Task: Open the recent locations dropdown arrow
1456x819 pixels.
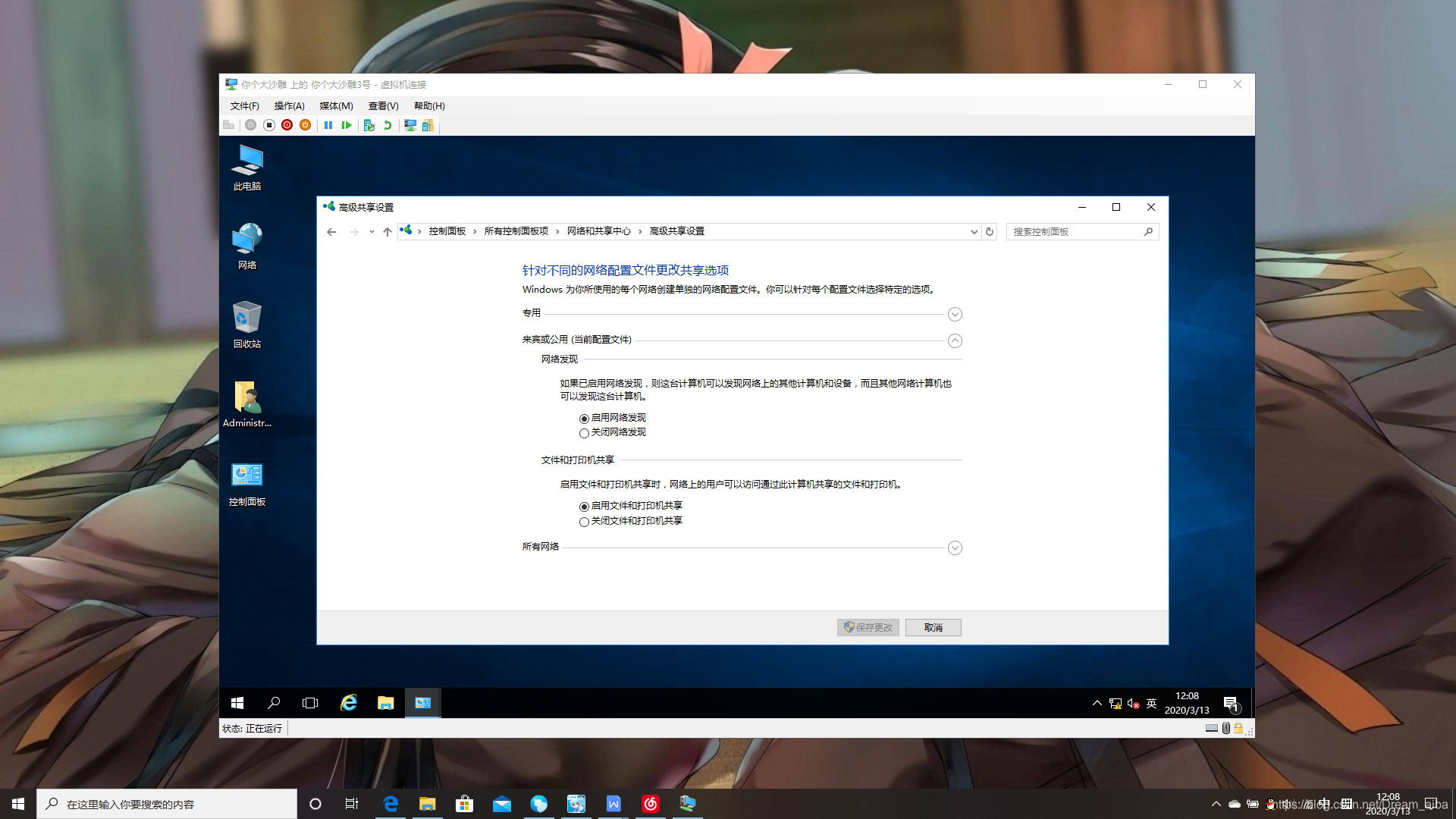Action: [372, 232]
